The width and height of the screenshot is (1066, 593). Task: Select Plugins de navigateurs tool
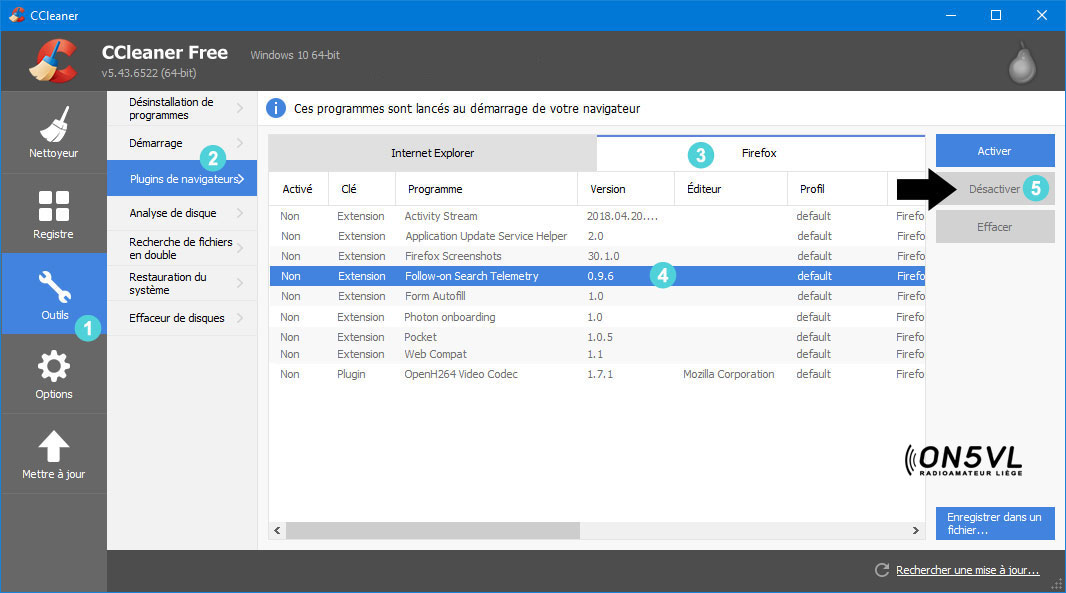182,178
